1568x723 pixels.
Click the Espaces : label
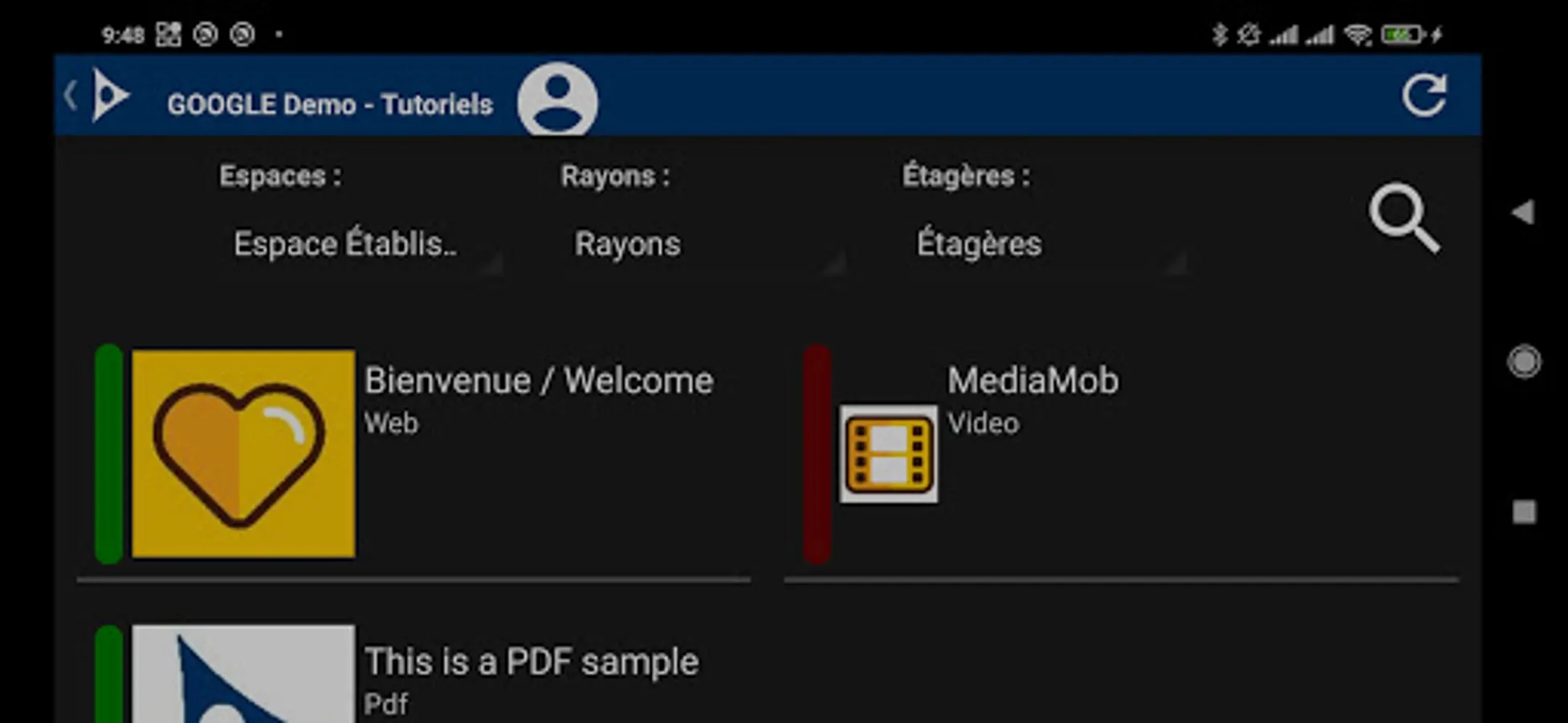(x=280, y=176)
